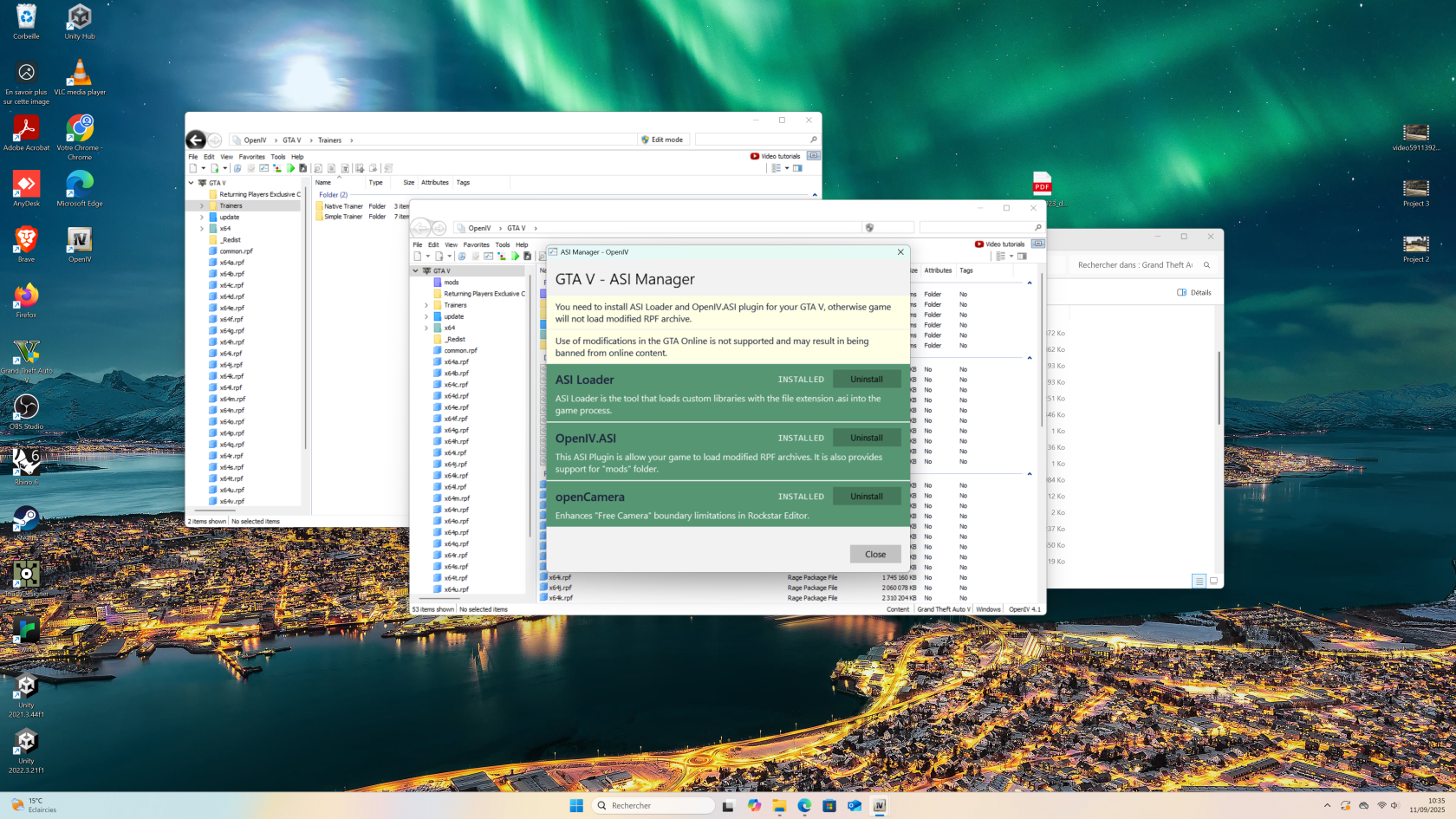Click the green play icon in Trainers window toolbar
The height and width of the screenshot is (819, 1456).
click(291, 168)
